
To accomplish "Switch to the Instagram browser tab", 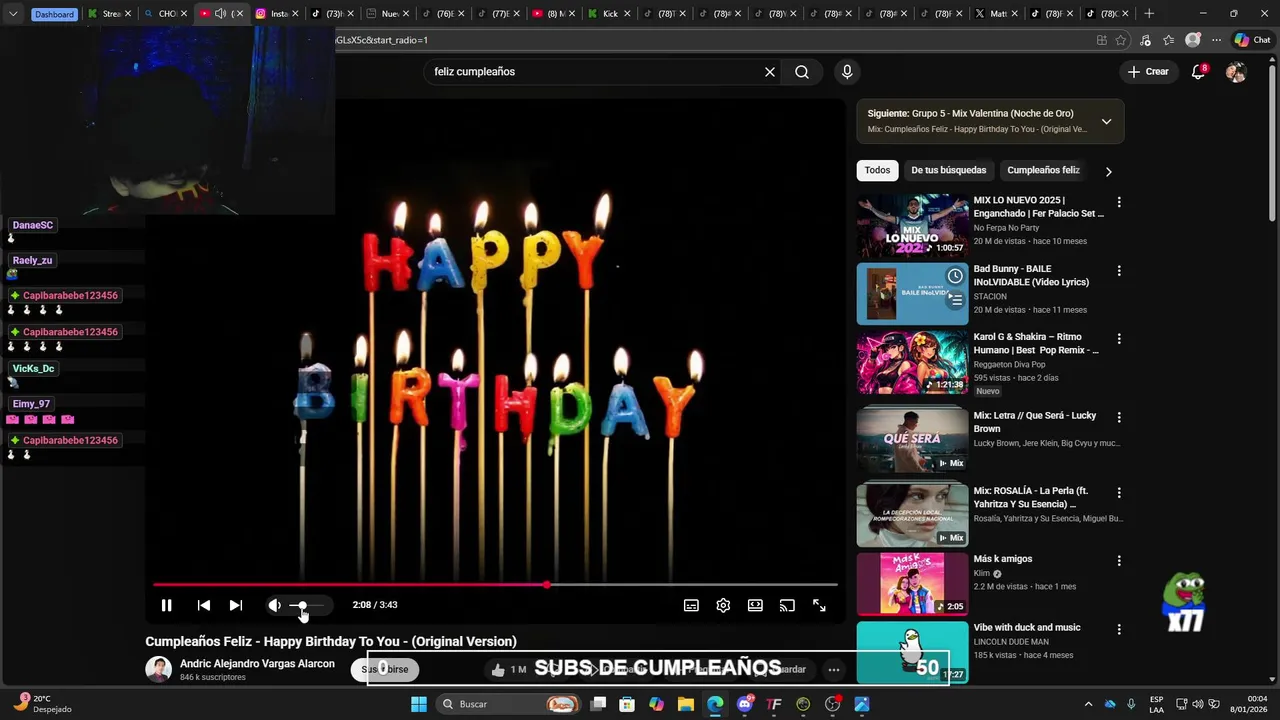I will (275, 14).
